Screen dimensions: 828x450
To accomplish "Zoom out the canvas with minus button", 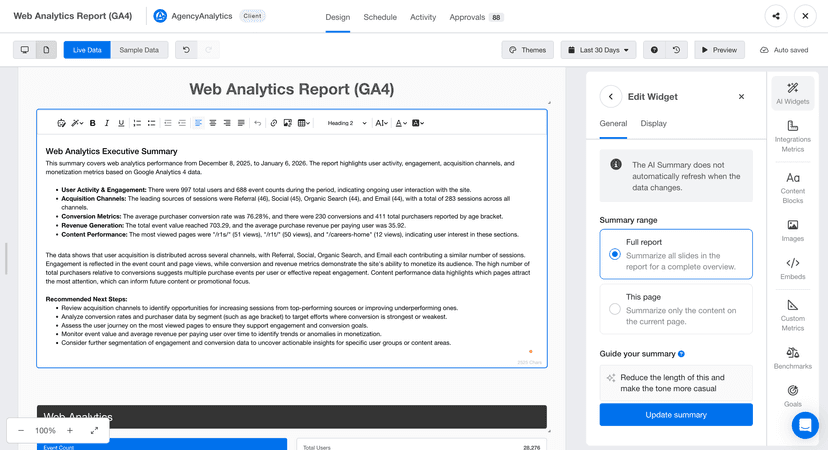I will (x=21, y=430).
